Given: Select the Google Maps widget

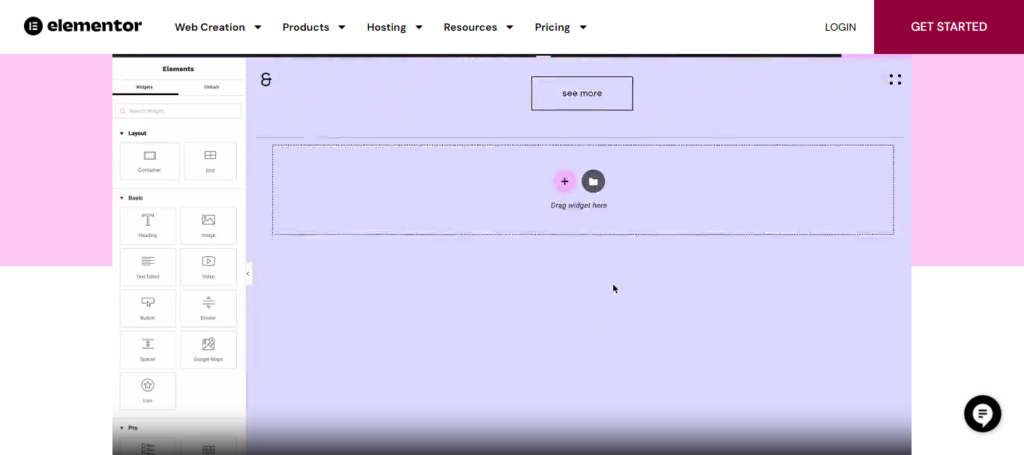Looking at the screenshot, I should coord(208,349).
